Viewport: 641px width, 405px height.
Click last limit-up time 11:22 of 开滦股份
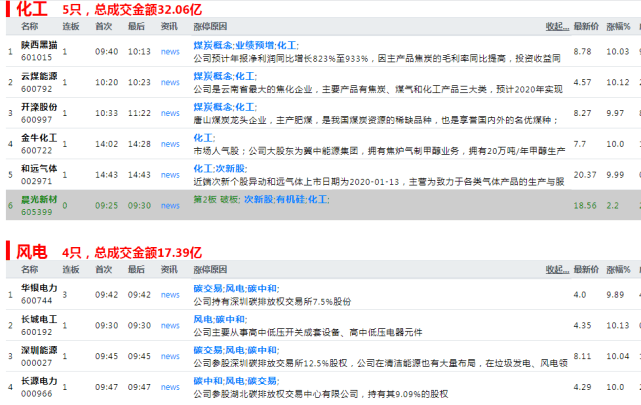[x=139, y=113]
